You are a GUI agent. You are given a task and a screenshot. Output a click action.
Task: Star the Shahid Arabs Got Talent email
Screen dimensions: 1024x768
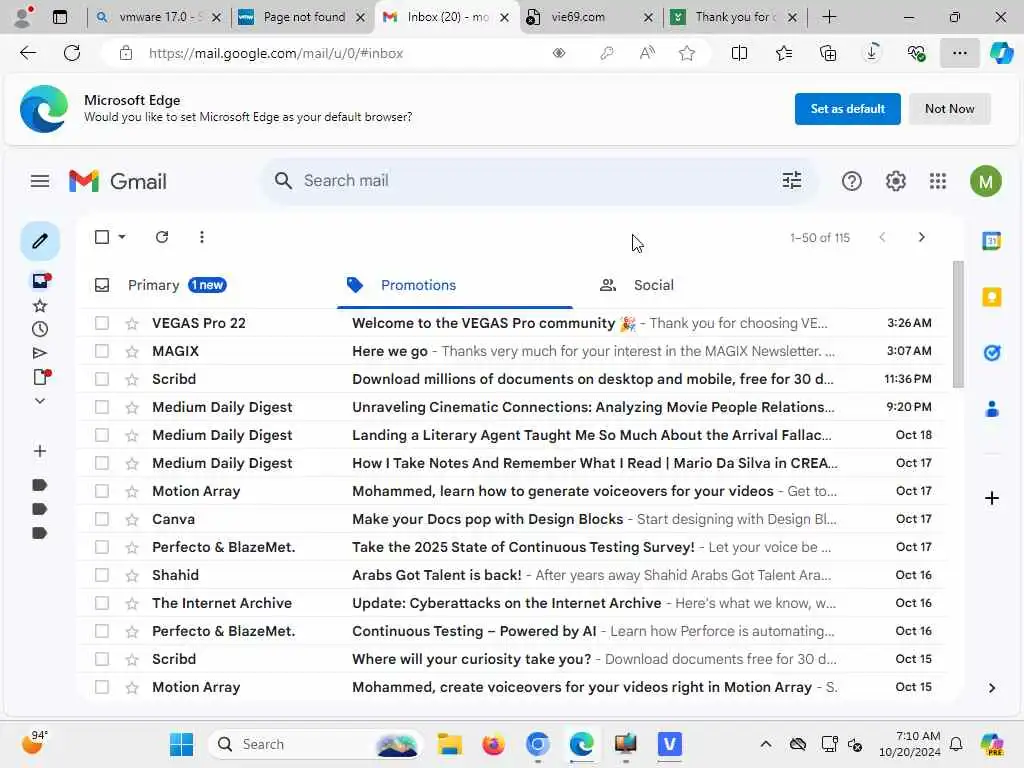pos(132,575)
